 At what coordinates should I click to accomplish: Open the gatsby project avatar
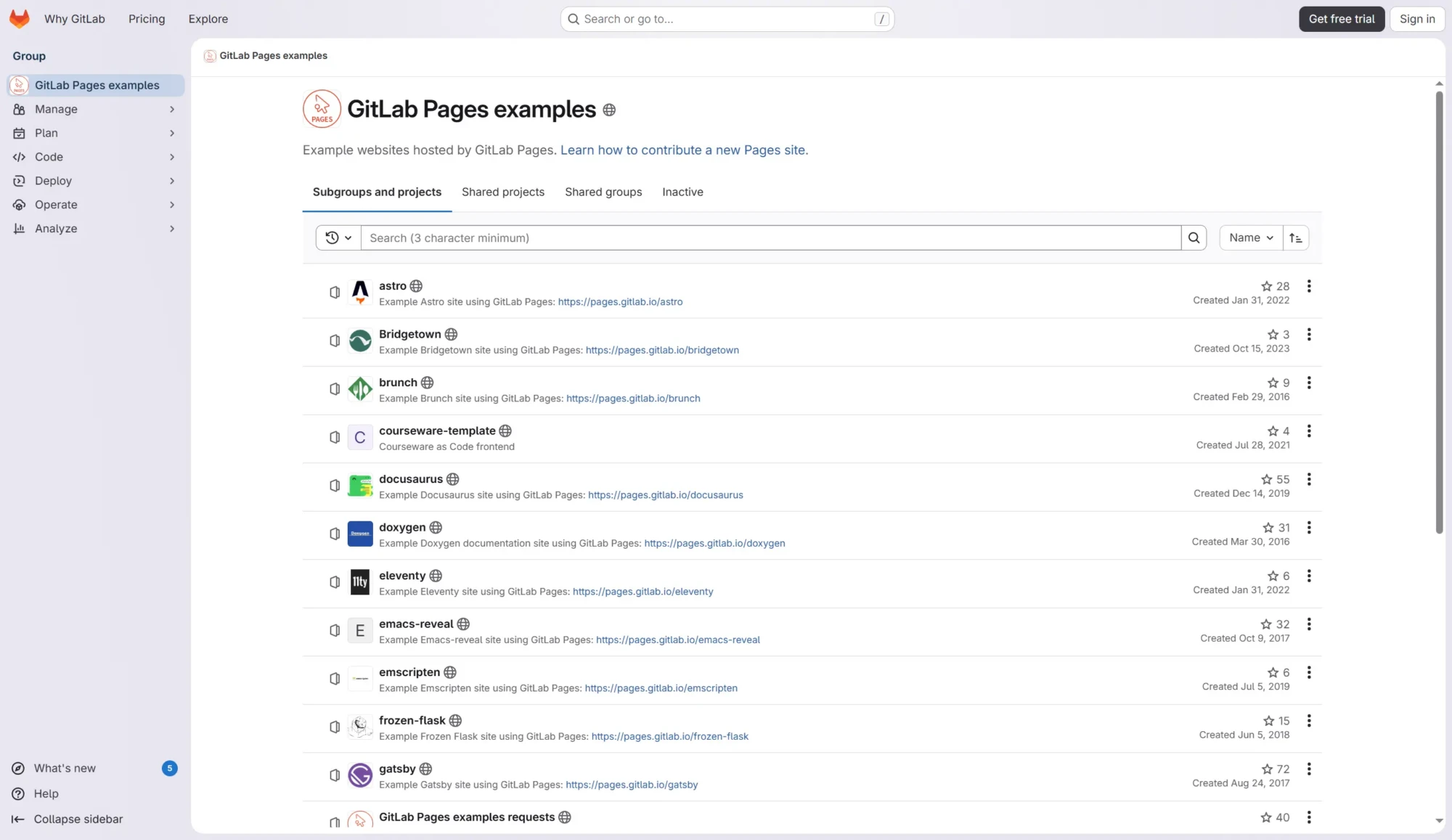coord(360,775)
